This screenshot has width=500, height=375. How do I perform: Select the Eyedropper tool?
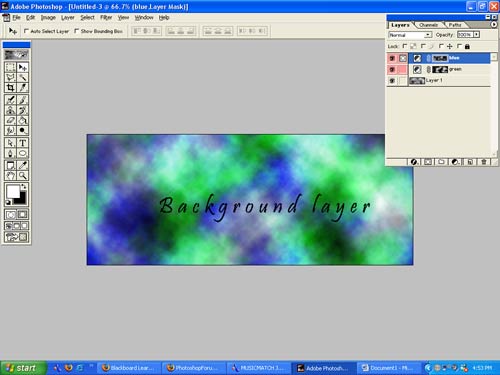click(x=22, y=165)
